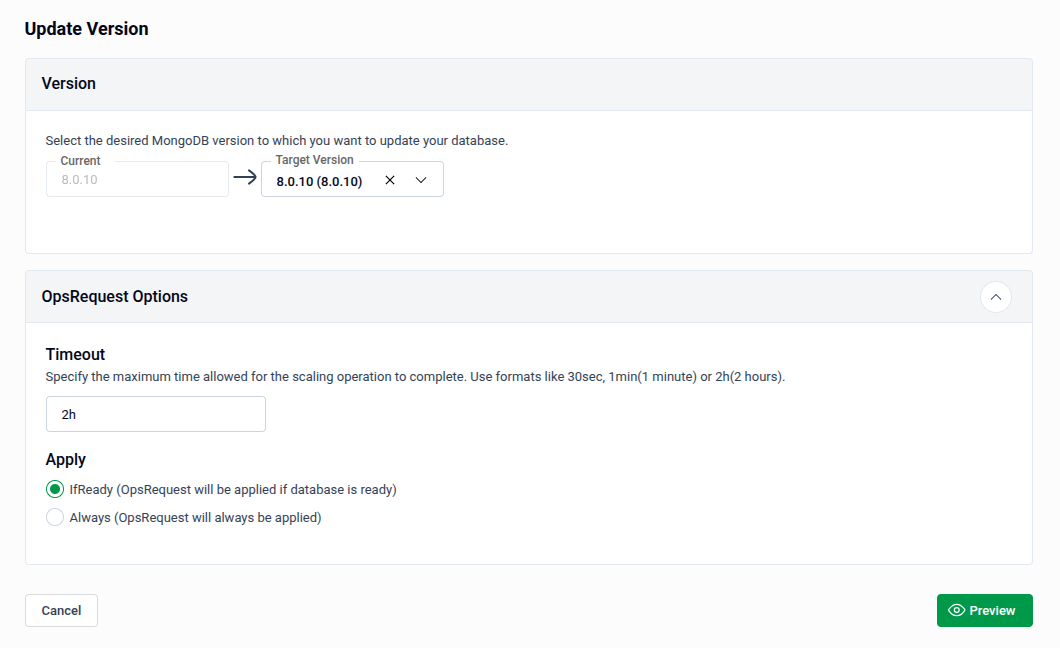Viewport: 1060px width, 648px height.
Task: Click the arrow icon between Current and Target Version
Action: pyautogui.click(x=245, y=178)
